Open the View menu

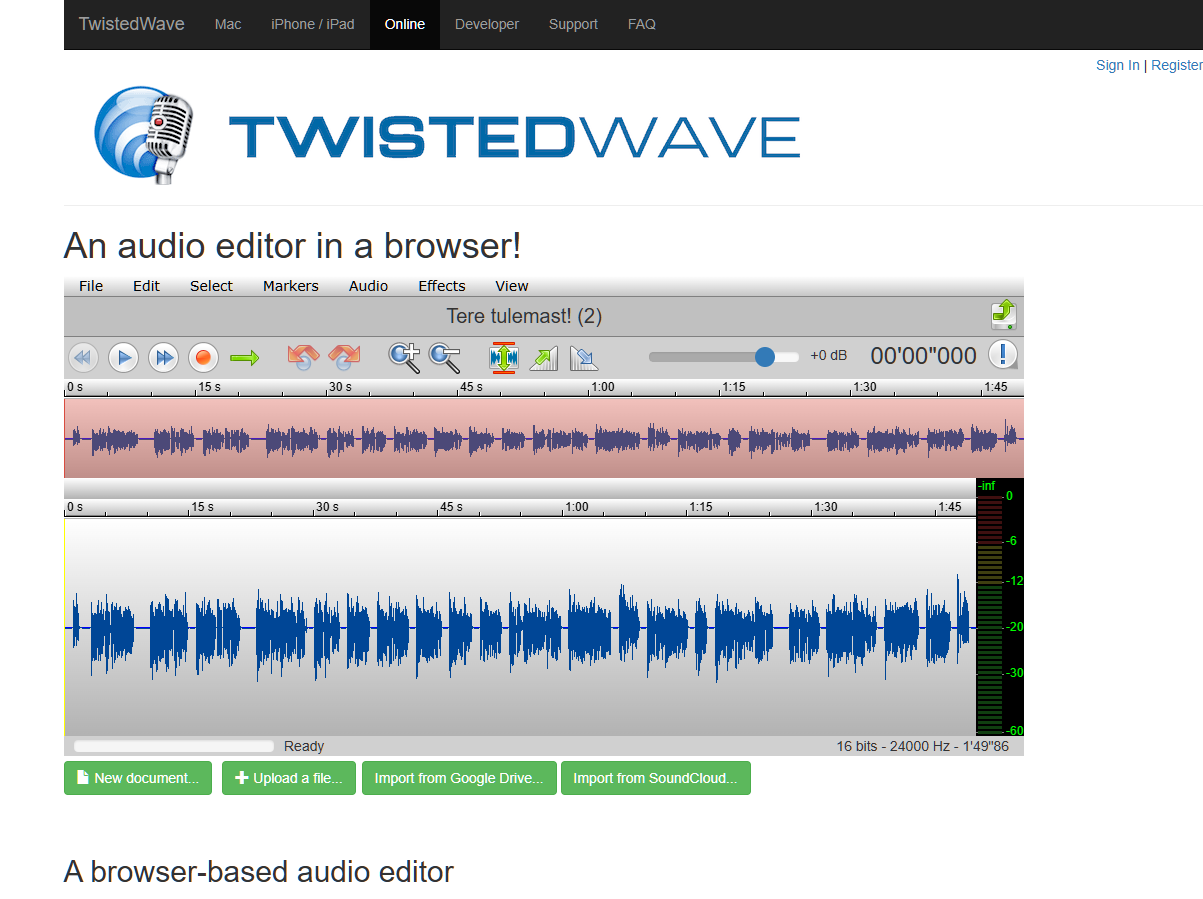click(x=511, y=286)
